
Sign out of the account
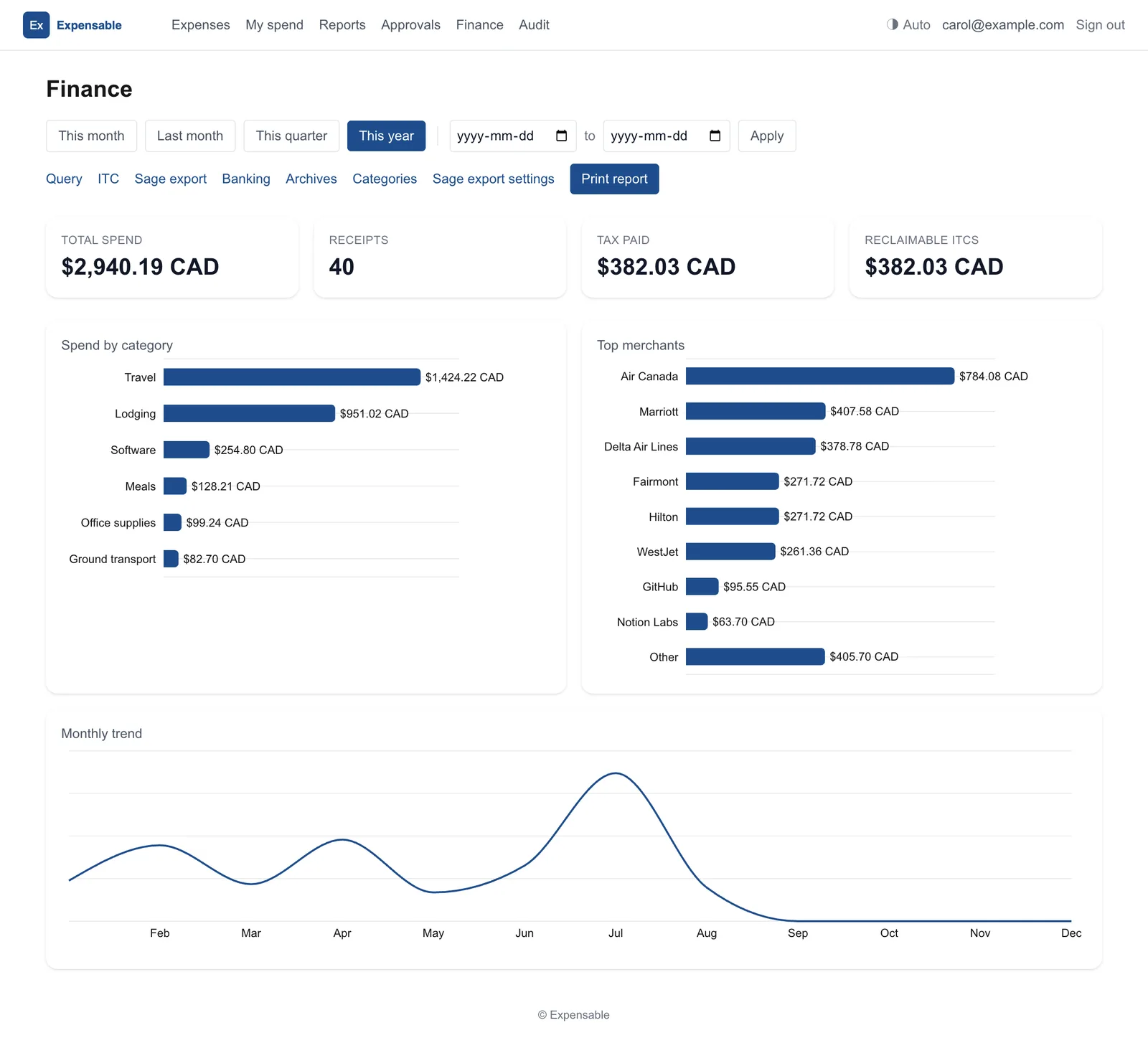coord(1100,25)
